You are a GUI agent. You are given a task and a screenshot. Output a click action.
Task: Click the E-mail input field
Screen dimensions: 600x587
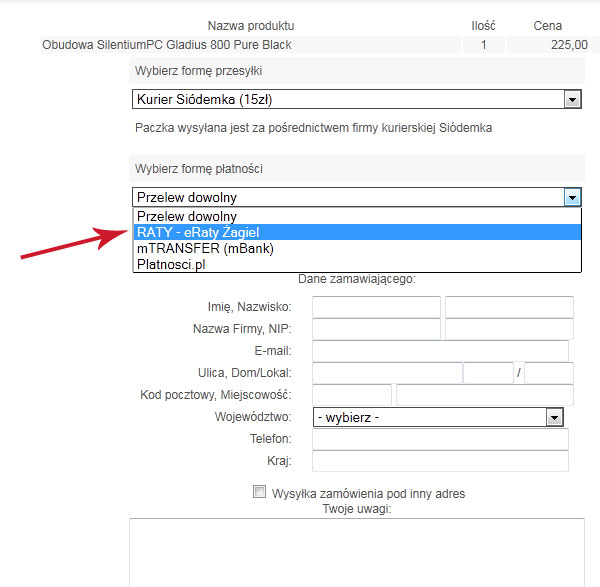440,351
